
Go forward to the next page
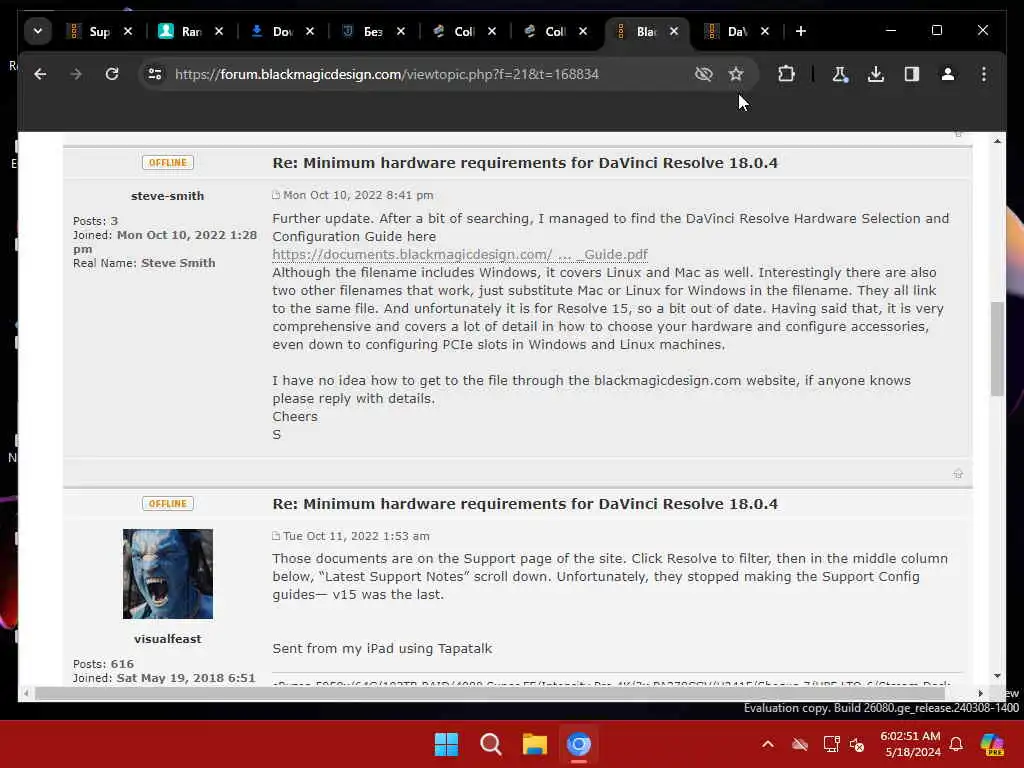pos(76,74)
